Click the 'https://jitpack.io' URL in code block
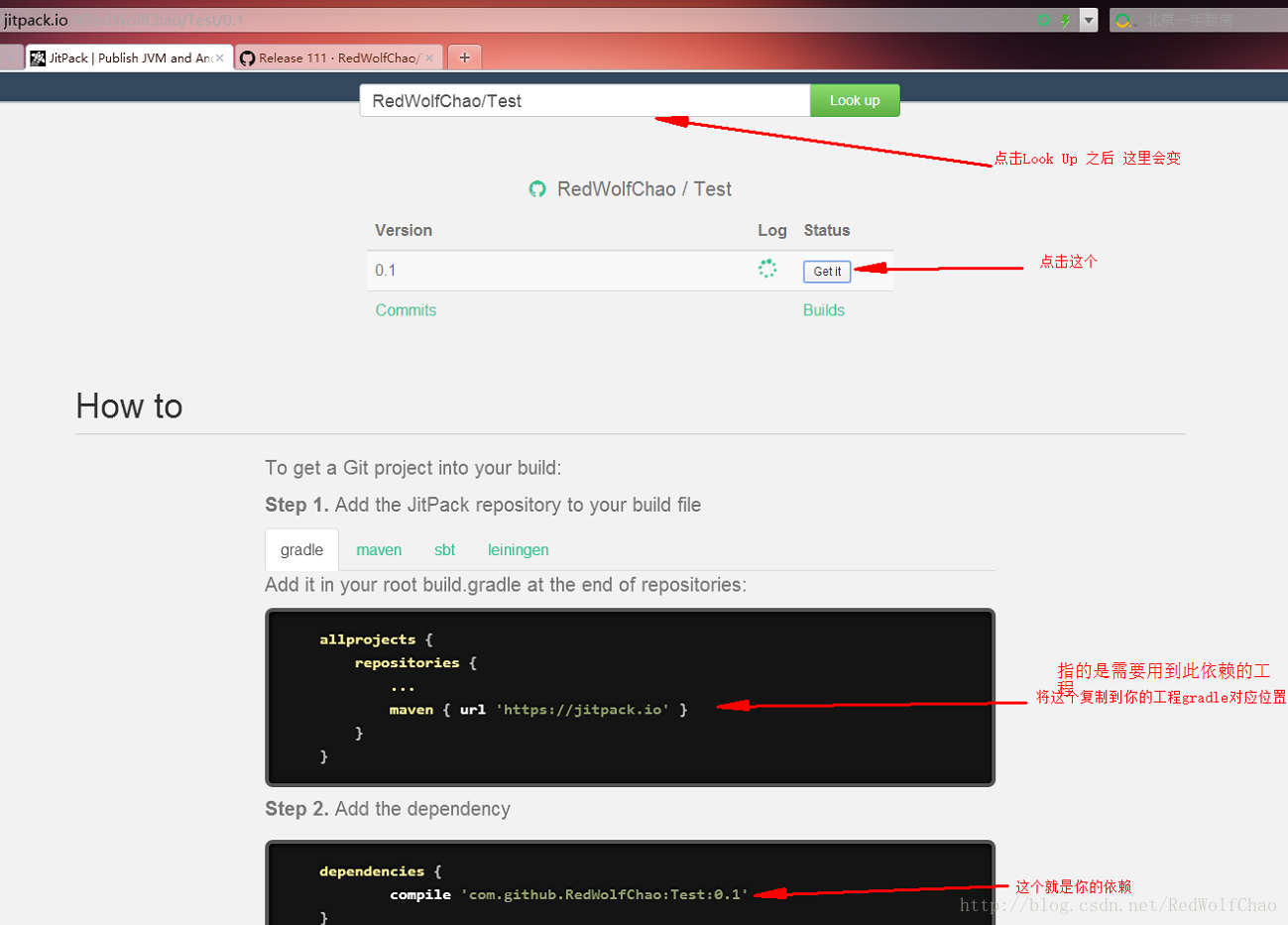Screen dimensions: 1288x925 click(x=583, y=710)
